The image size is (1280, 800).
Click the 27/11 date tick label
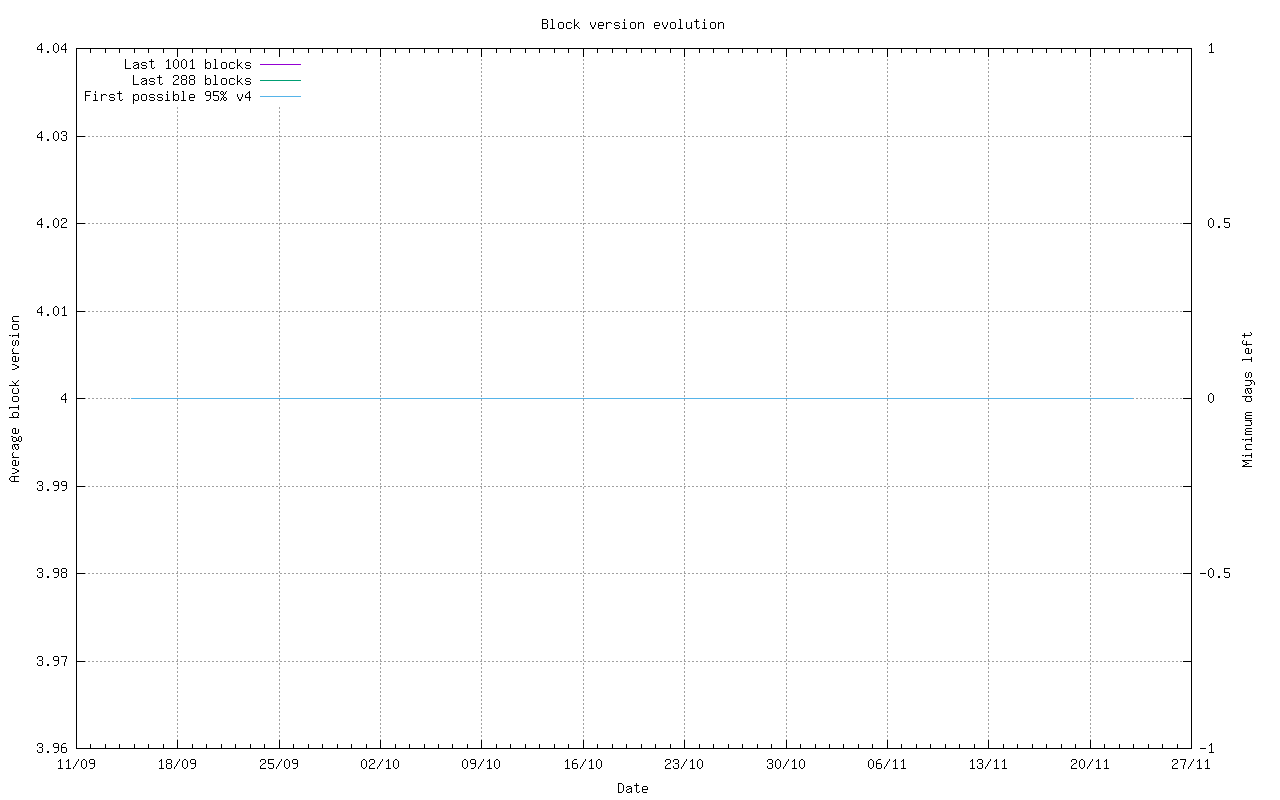click(1190, 764)
